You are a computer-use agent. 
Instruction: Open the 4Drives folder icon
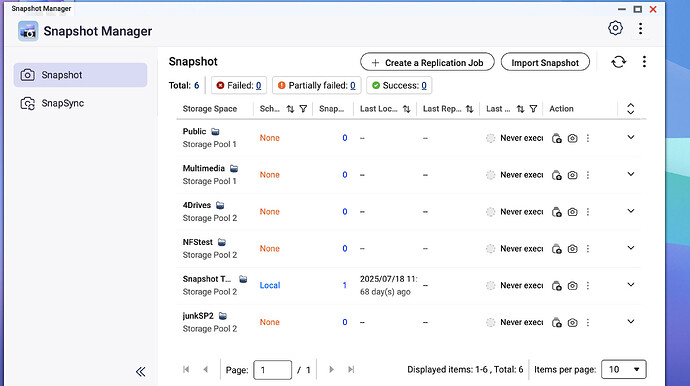point(220,206)
